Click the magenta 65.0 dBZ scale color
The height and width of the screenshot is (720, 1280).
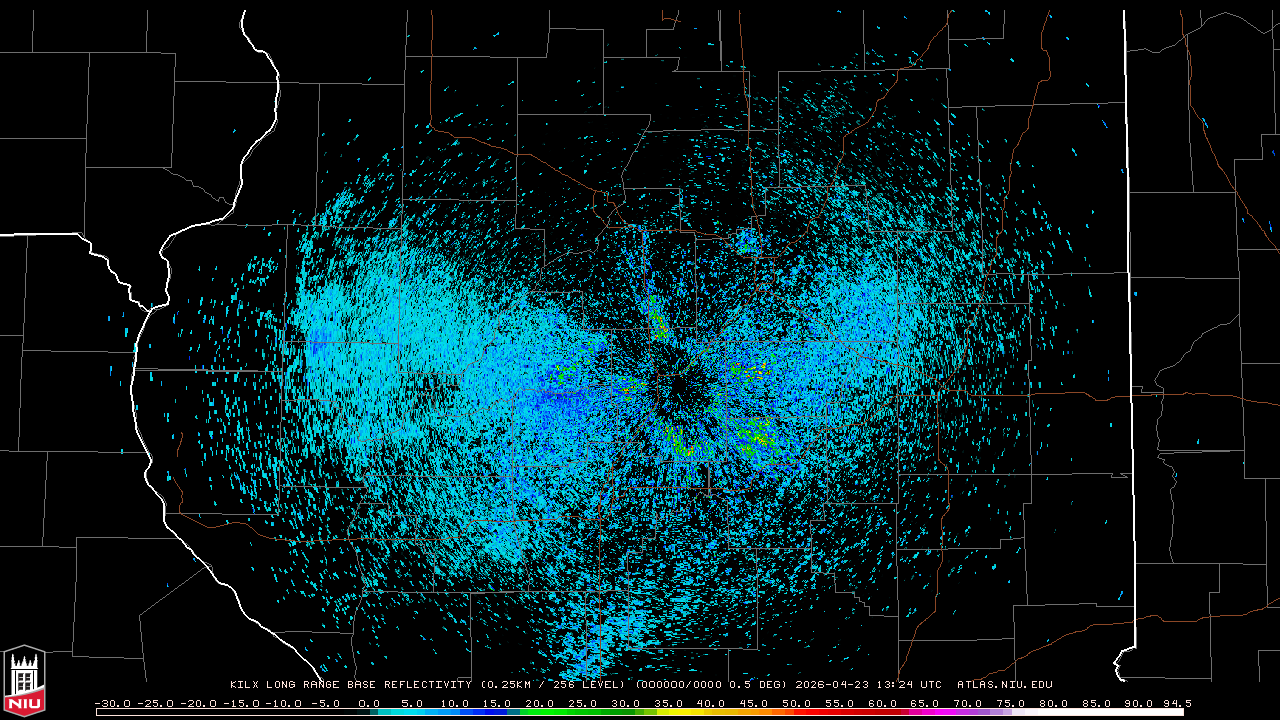coord(926,712)
